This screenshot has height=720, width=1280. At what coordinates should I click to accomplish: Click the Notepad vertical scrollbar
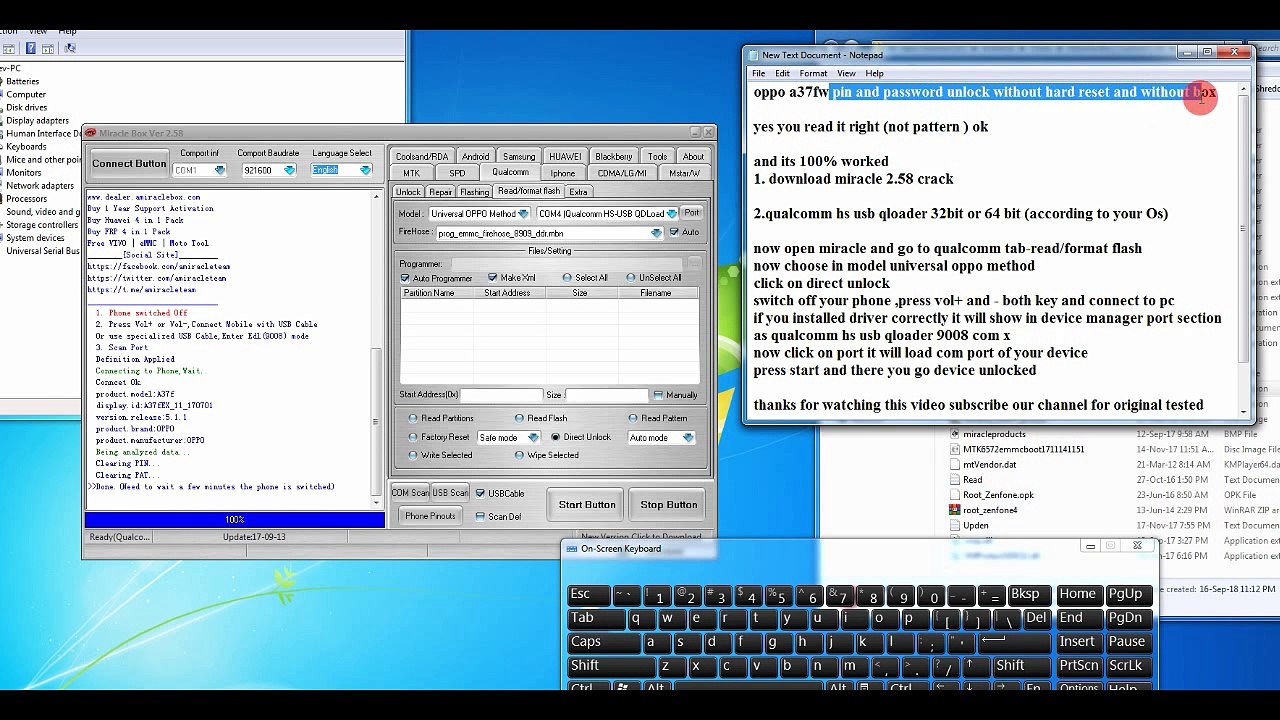(1244, 248)
